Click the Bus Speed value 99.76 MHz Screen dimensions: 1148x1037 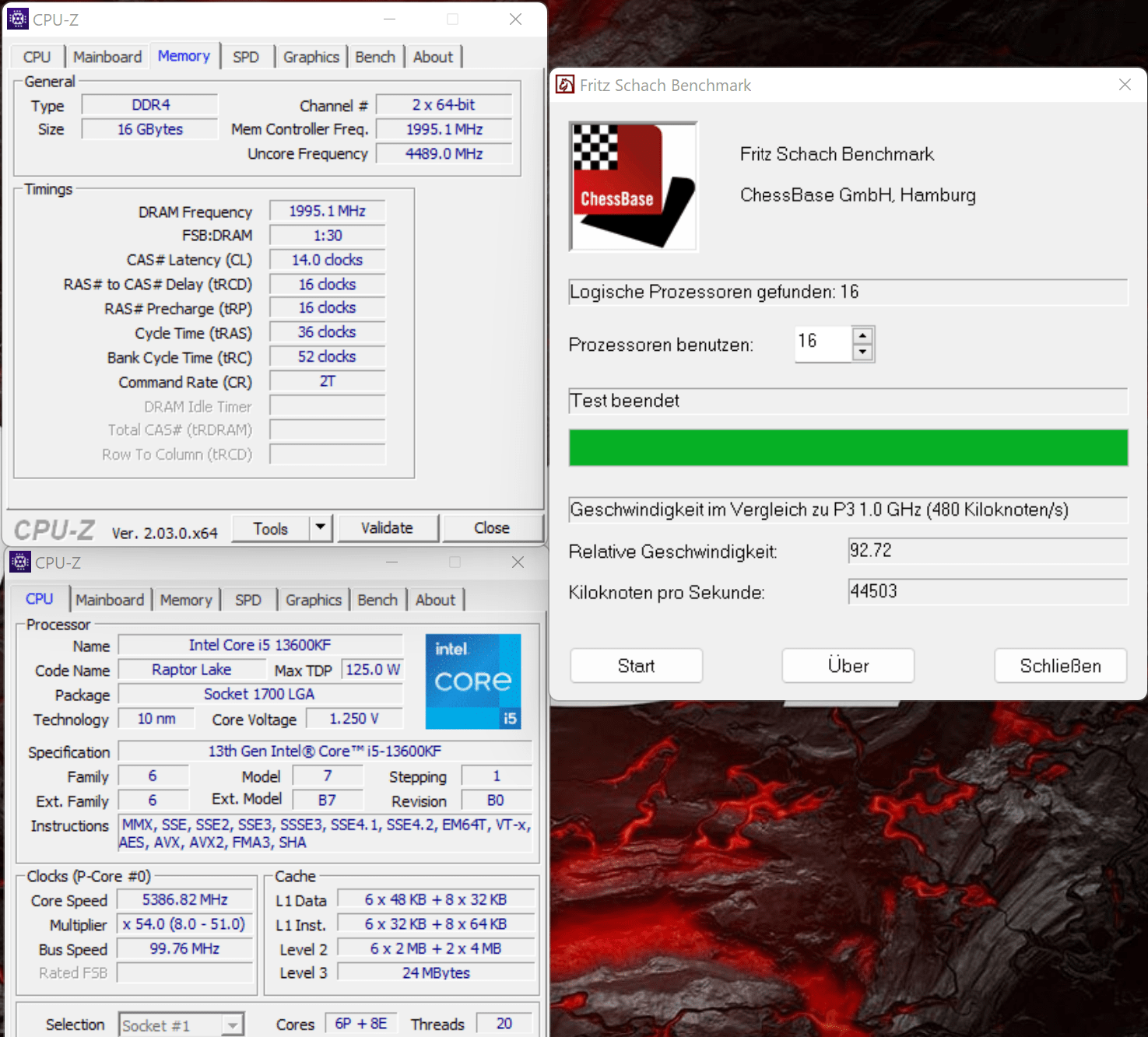pyautogui.click(x=184, y=948)
